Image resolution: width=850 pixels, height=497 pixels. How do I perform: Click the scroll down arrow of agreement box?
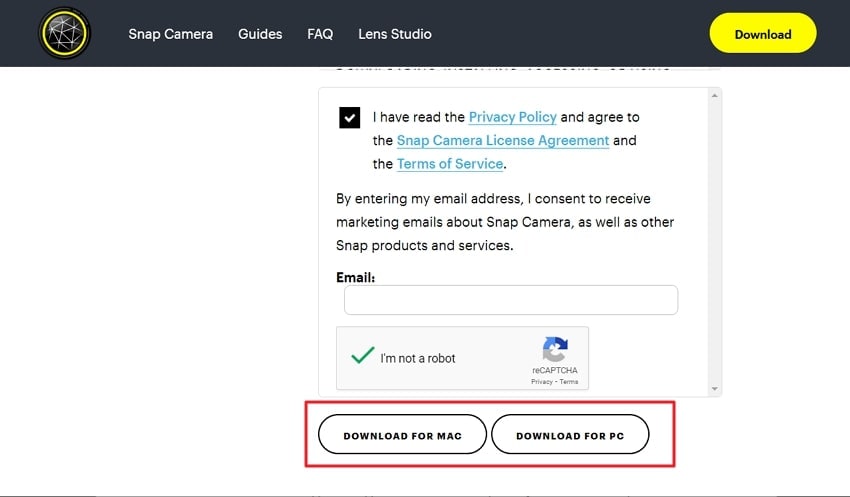714,388
